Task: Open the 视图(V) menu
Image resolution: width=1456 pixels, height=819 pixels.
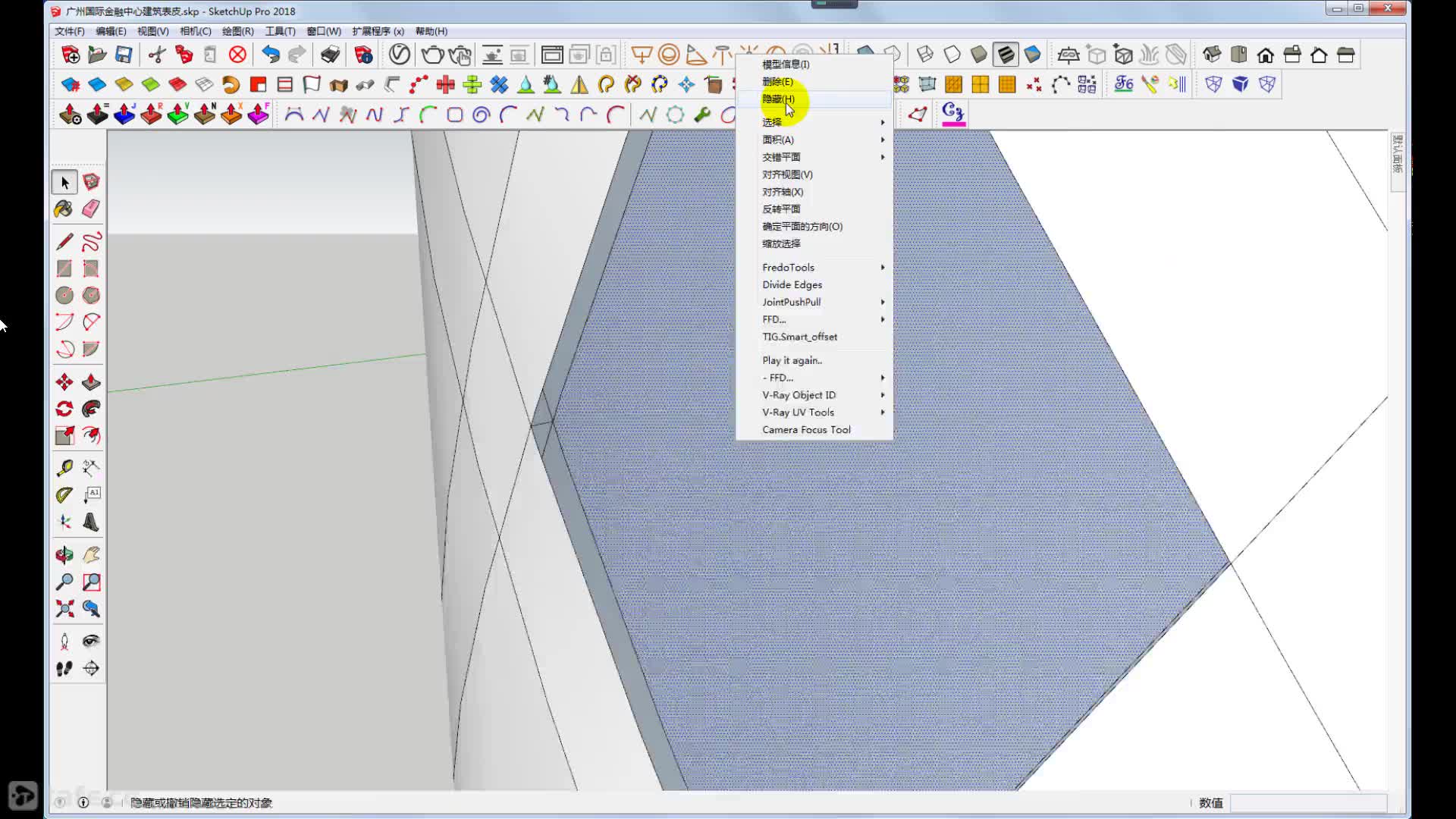Action: click(x=153, y=31)
